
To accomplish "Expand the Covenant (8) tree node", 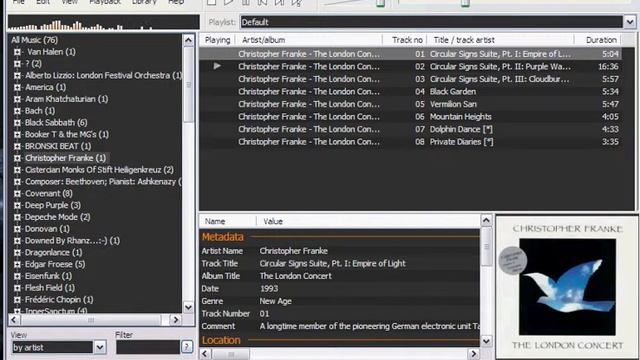I will 17,193.
